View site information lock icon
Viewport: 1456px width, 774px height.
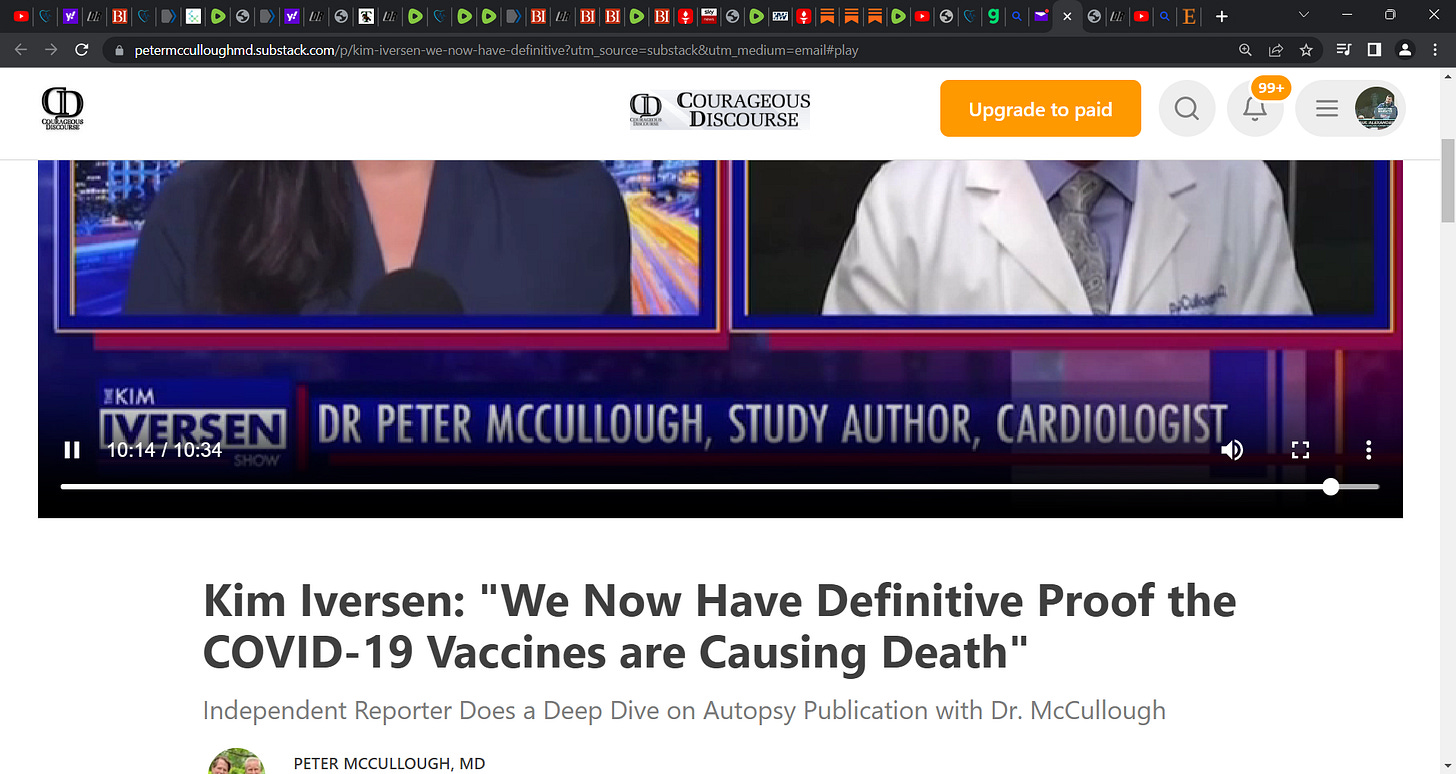click(119, 50)
